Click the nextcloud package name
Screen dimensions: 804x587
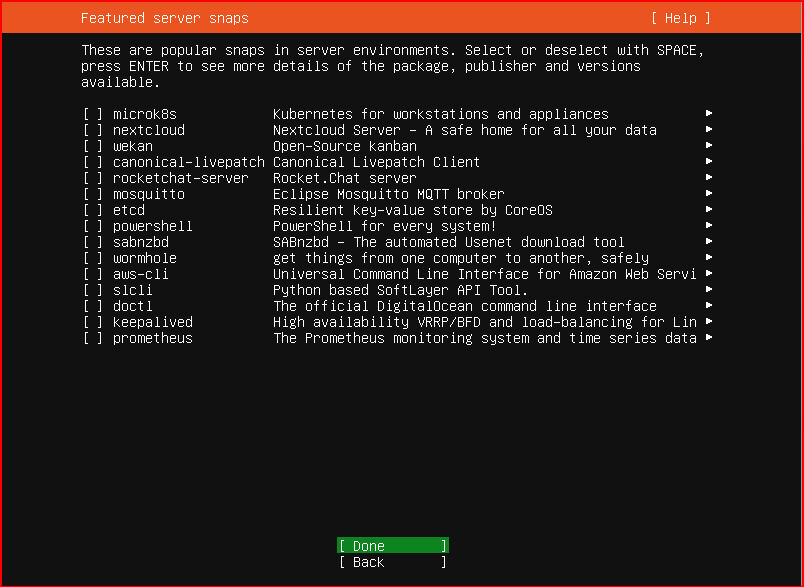[x=149, y=130]
